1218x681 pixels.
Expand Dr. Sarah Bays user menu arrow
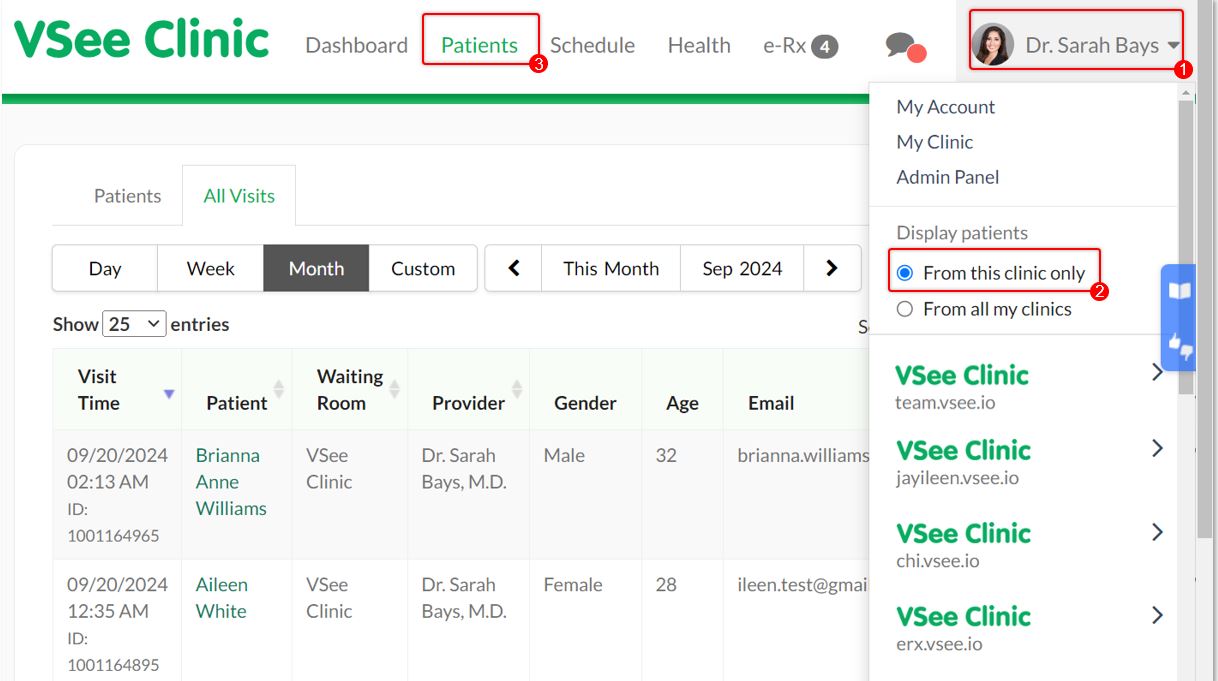pos(1173,45)
